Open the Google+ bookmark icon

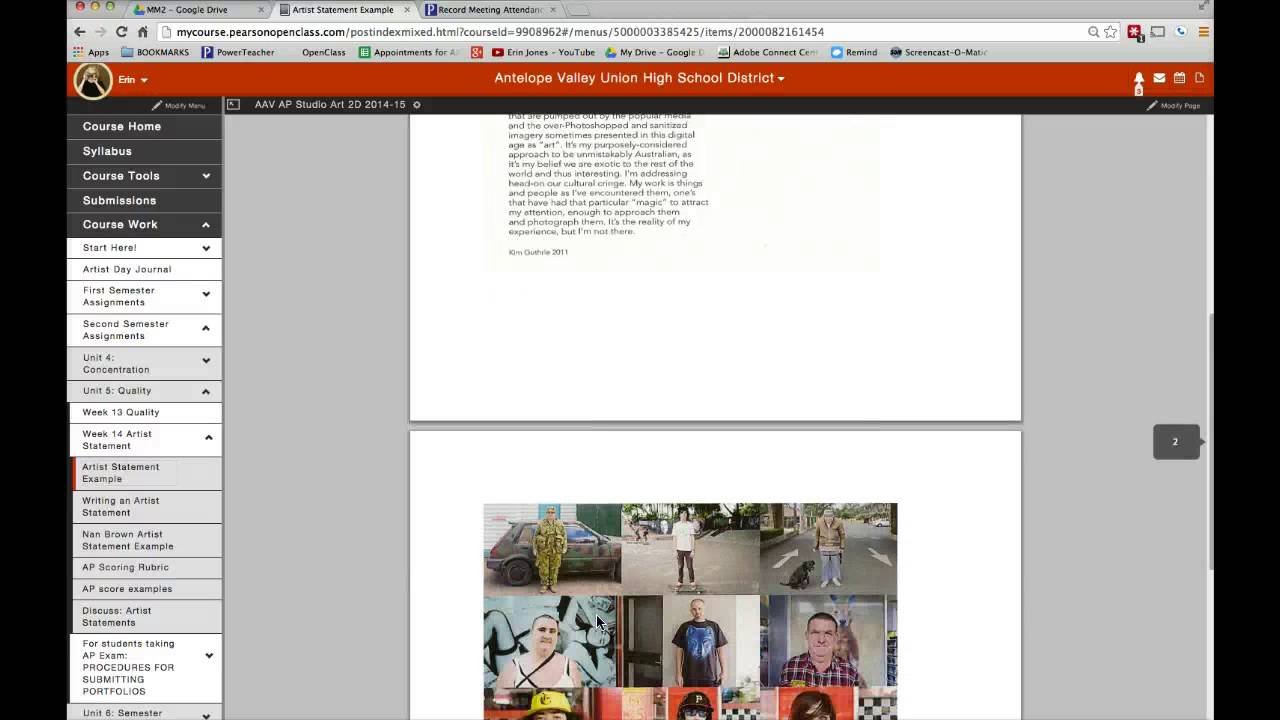(x=477, y=52)
